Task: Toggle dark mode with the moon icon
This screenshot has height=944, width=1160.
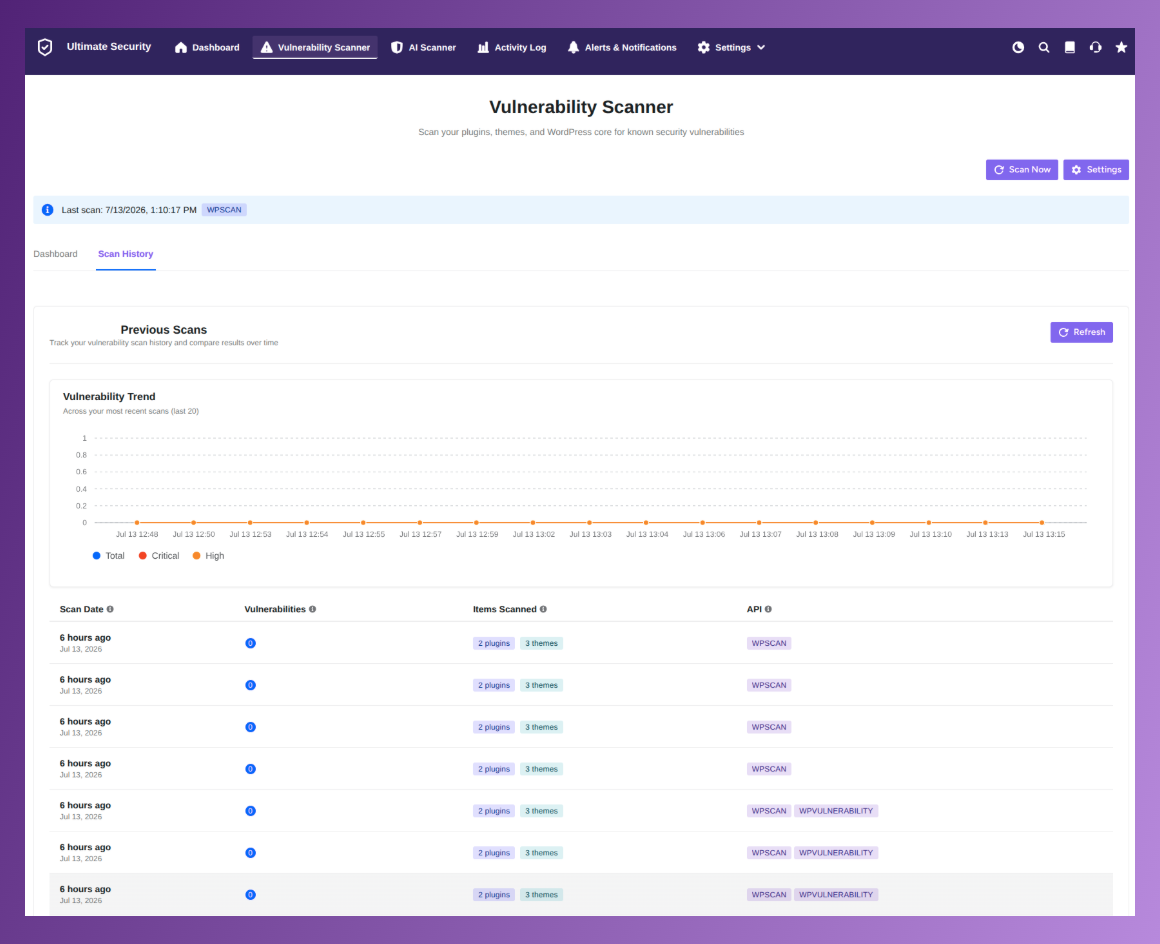Action: [x=1018, y=47]
